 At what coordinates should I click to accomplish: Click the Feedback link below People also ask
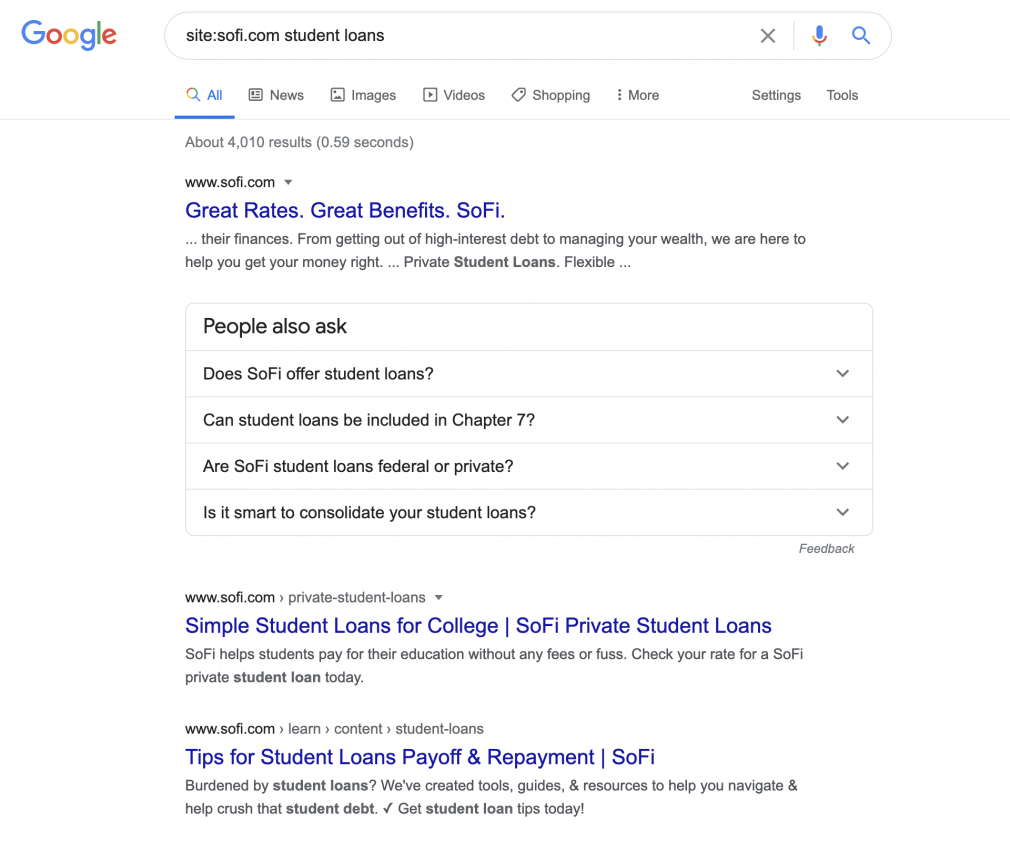826,549
